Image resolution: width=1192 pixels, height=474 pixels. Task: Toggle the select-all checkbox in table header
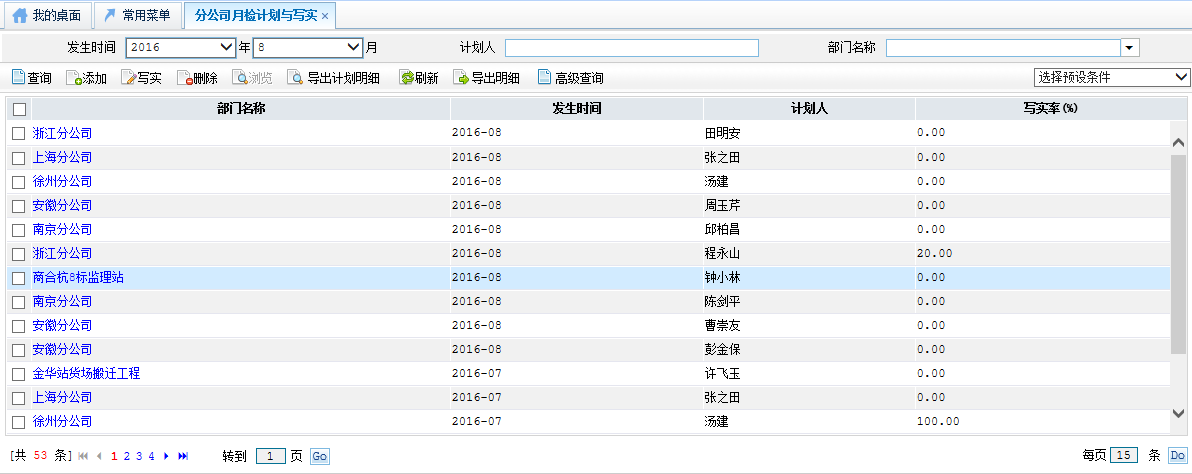tap(19, 109)
